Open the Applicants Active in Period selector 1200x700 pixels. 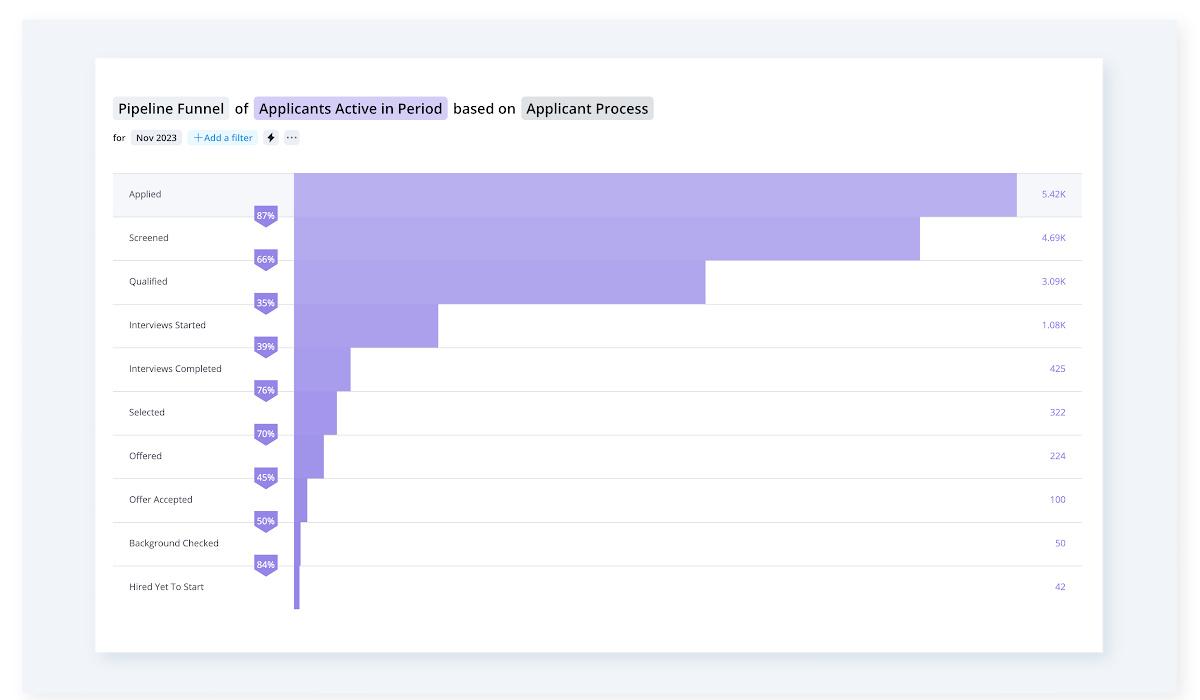(x=350, y=109)
